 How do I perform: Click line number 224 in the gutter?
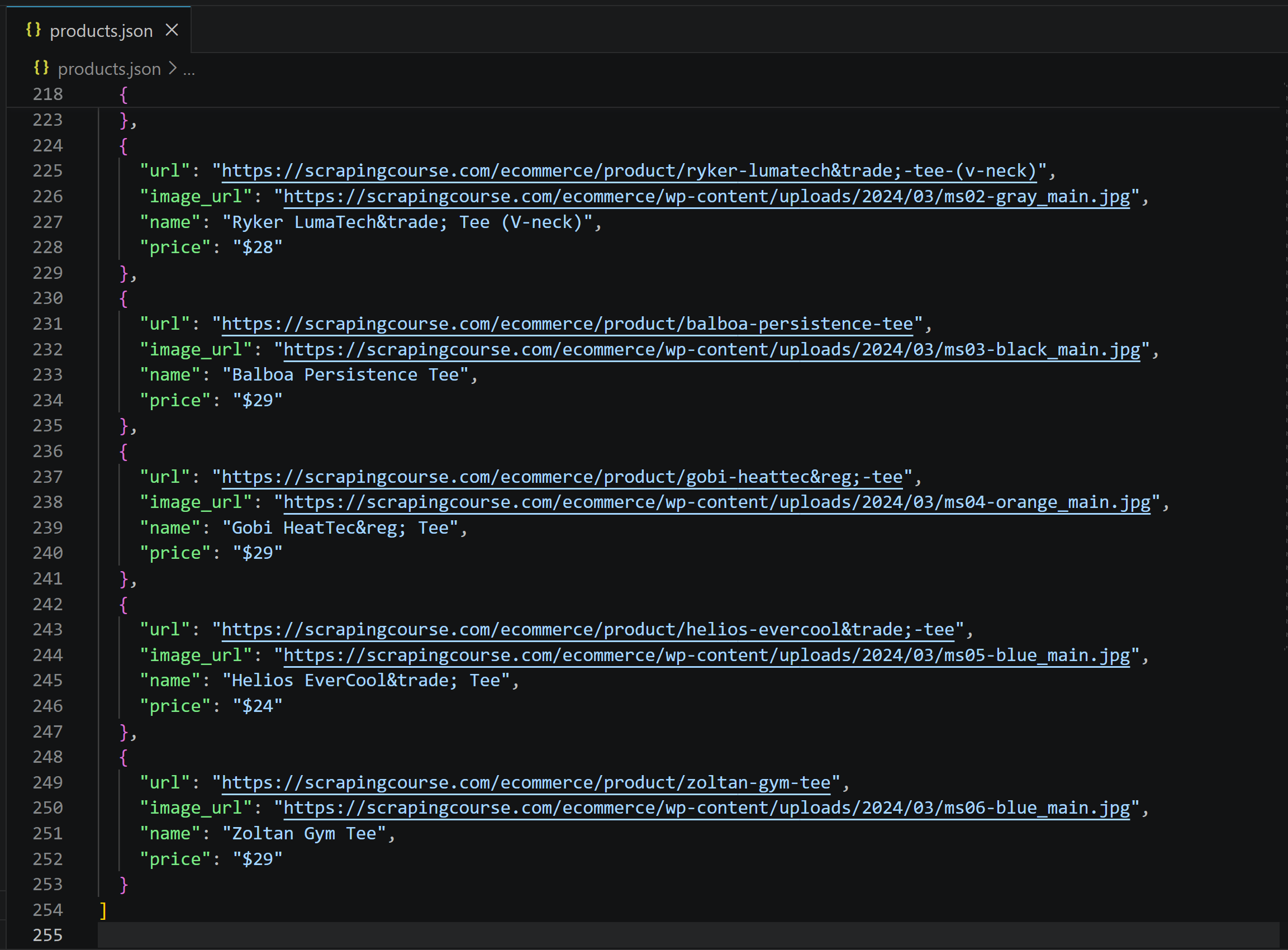click(x=47, y=145)
